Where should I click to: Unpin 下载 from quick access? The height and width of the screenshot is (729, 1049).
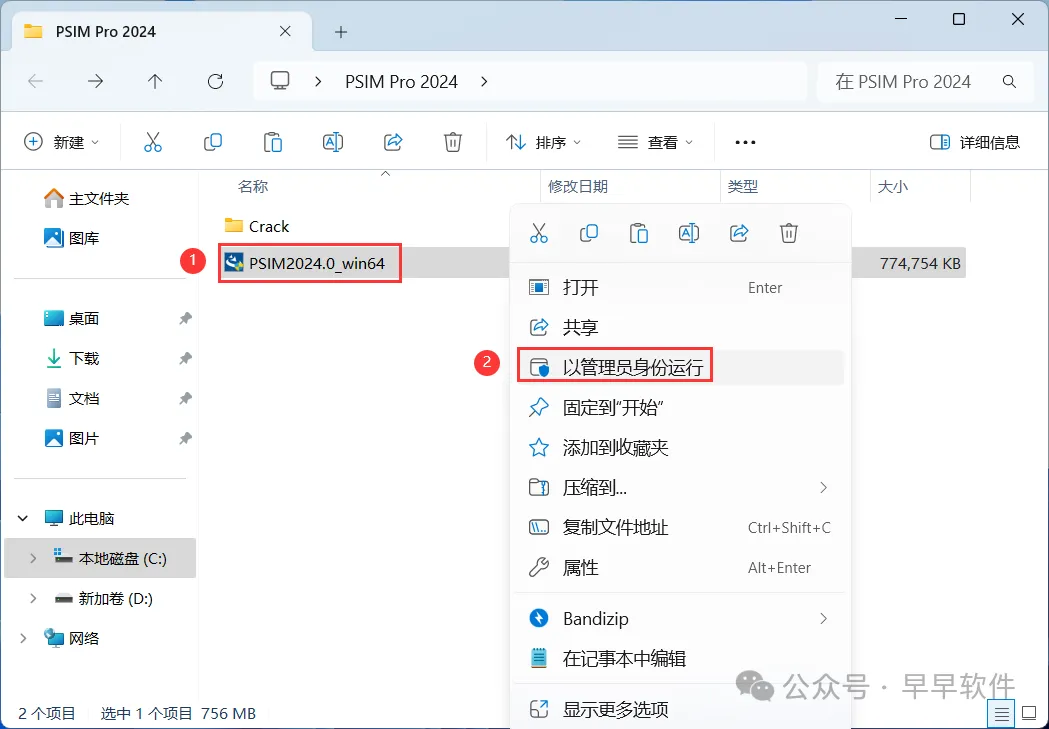185,358
